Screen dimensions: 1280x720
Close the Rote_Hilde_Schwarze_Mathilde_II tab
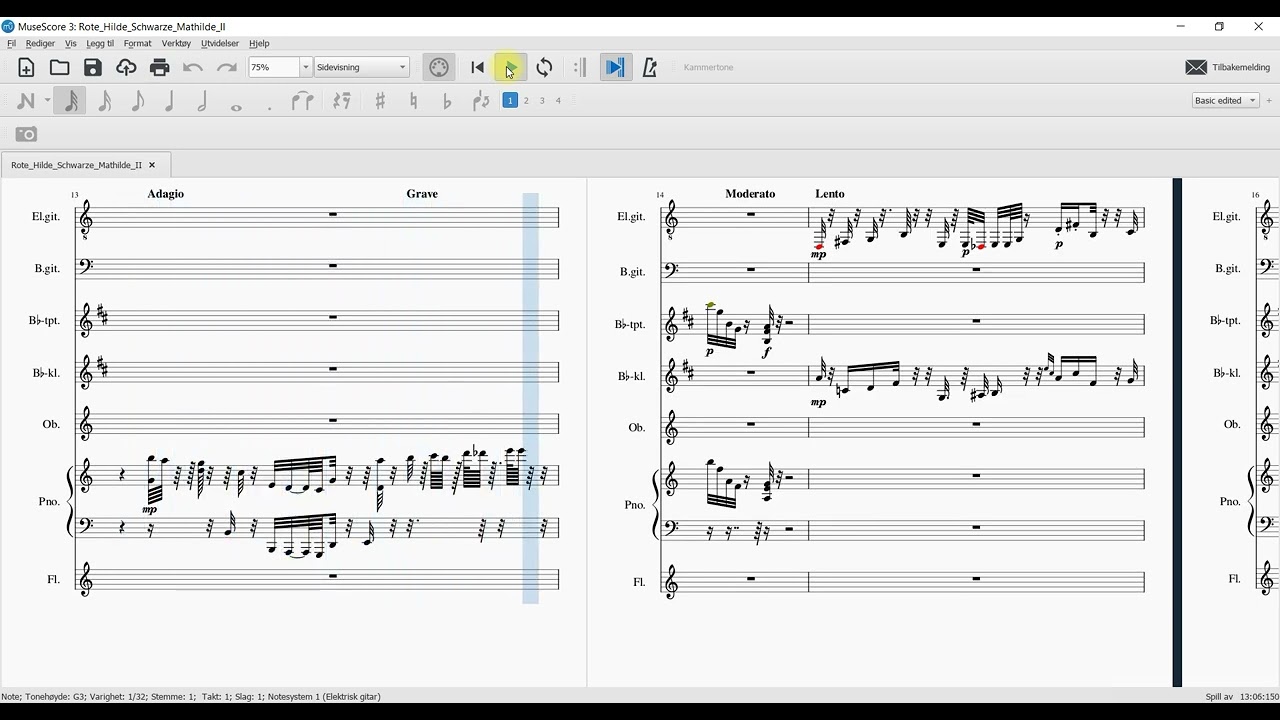tap(152, 165)
